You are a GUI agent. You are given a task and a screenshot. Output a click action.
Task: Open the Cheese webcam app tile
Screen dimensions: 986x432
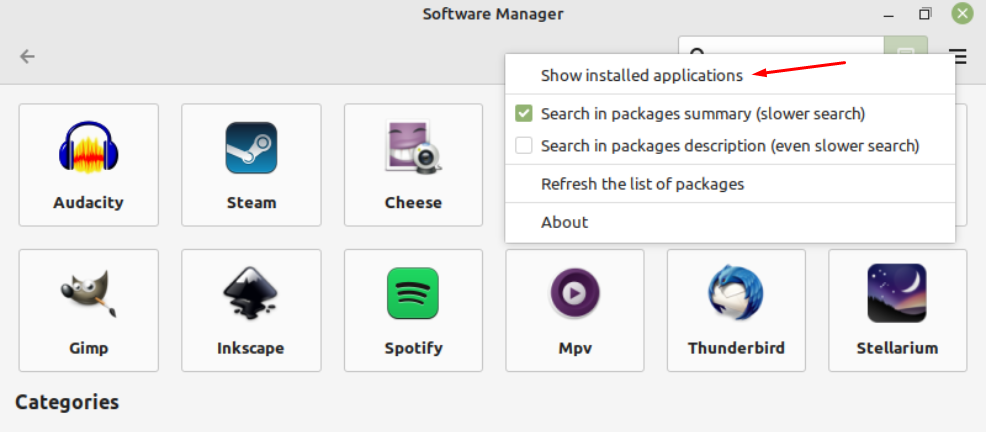413,165
